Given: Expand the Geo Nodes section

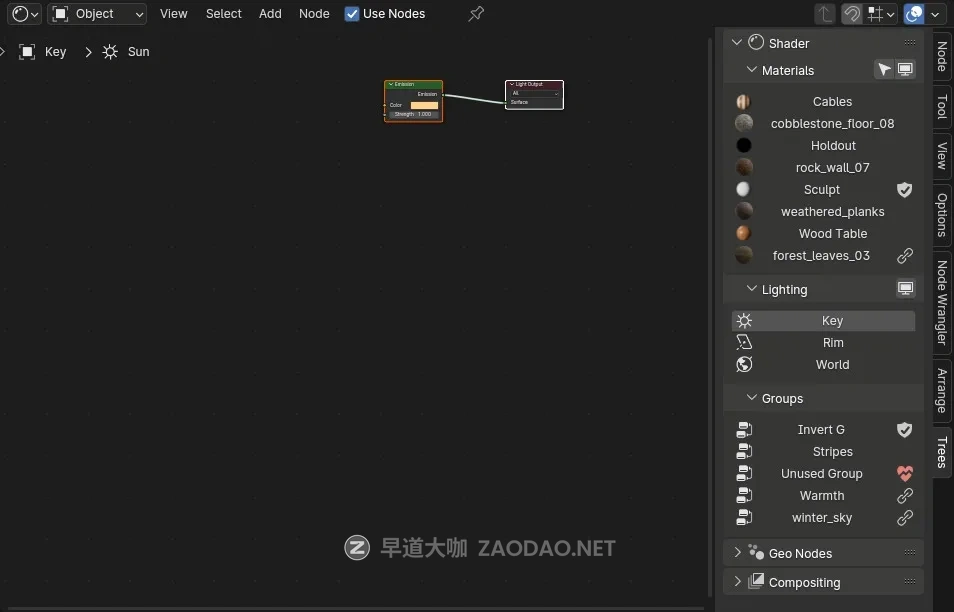Looking at the screenshot, I should point(738,552).
